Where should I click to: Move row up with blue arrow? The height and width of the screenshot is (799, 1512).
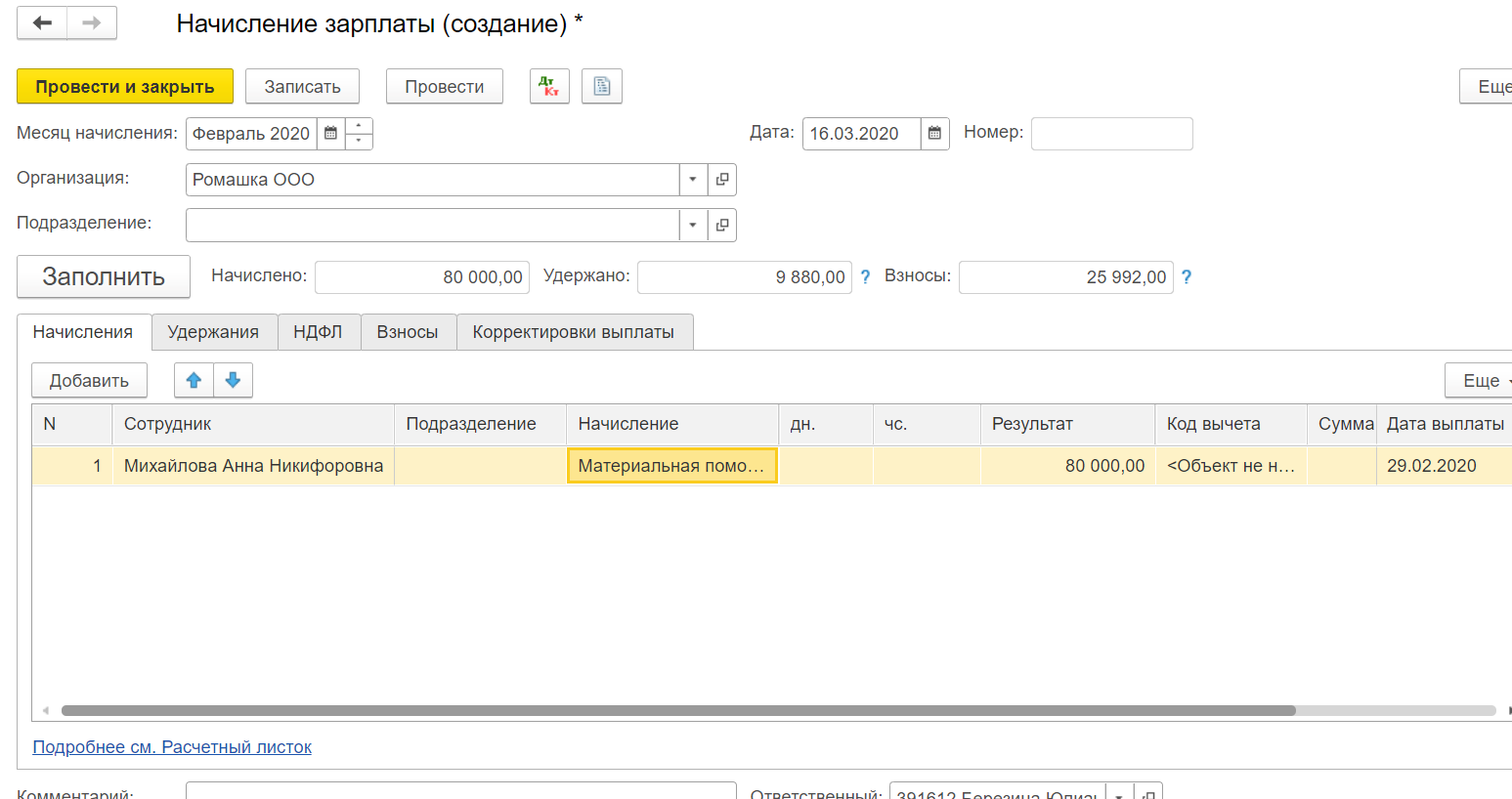[x=194, y=380]
